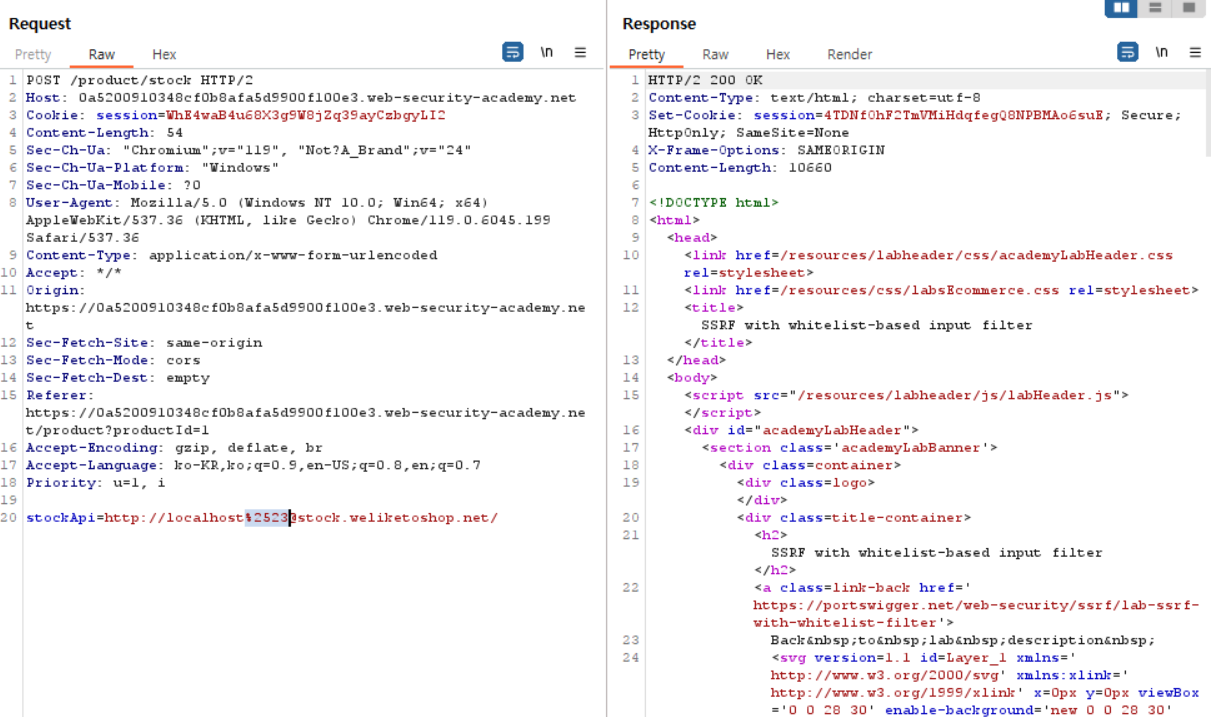This screenshot has height=717, width=1211.
Task: Select Hex tab in Request panel
Action: (164, 55)
